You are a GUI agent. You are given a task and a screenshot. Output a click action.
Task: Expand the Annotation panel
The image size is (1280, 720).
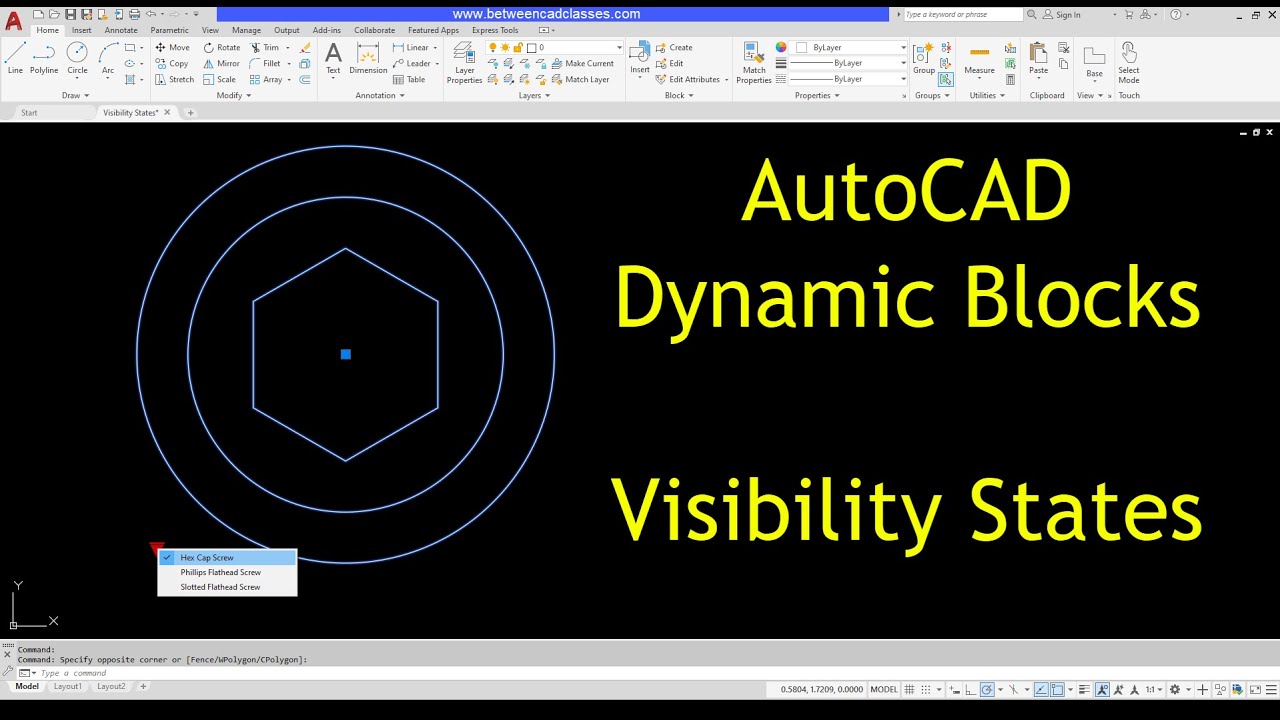click(380, 95)
